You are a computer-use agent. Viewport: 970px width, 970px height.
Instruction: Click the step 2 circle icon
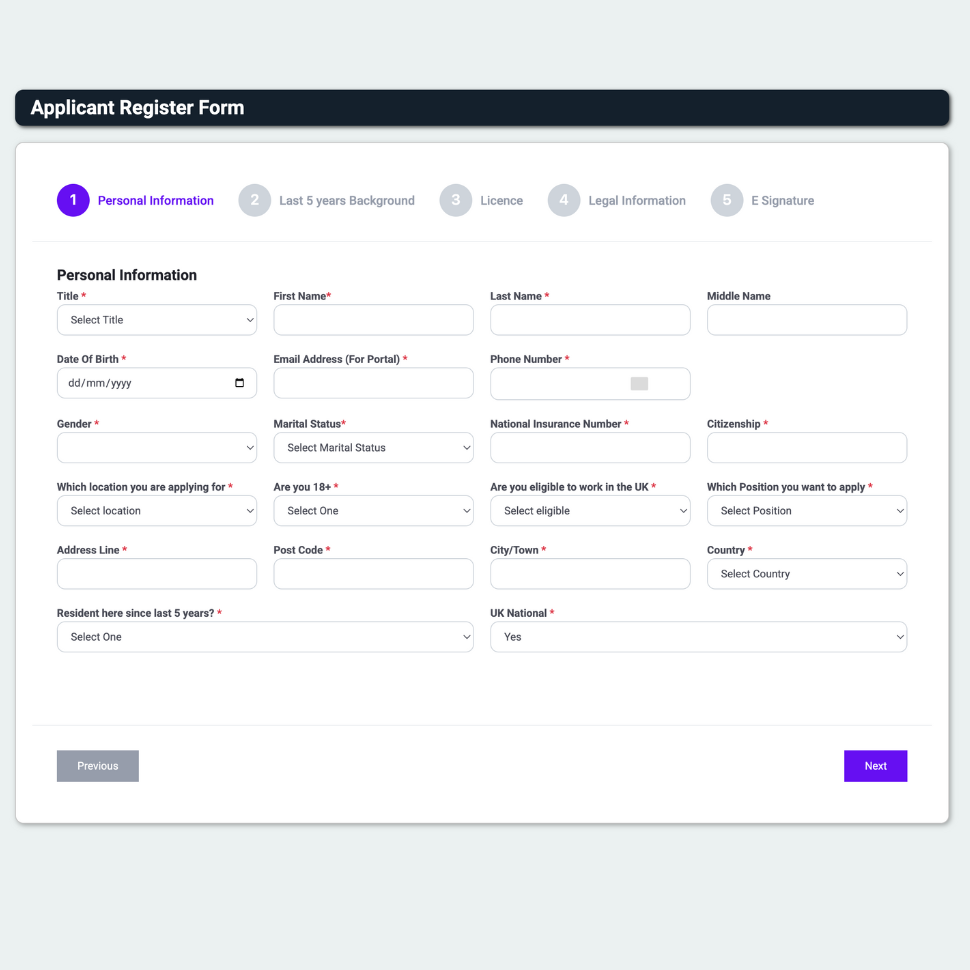(x=255, y=200)
